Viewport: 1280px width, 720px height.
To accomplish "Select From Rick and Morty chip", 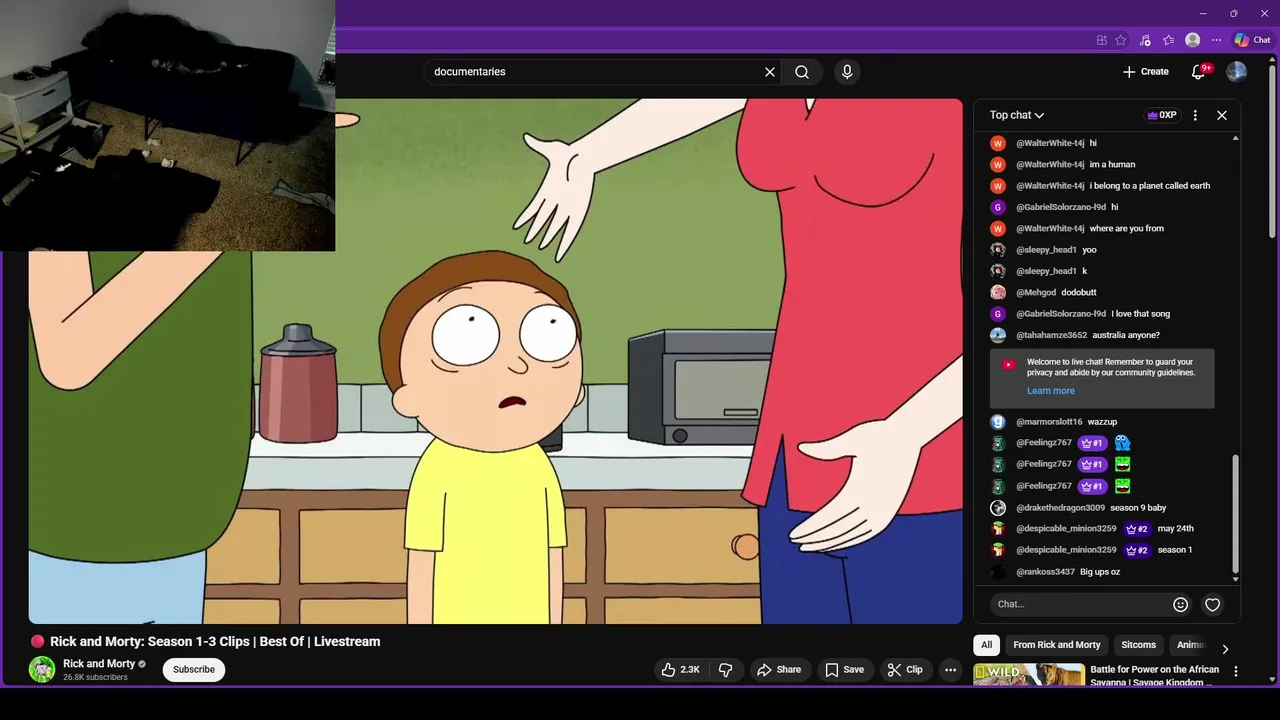I will (x=1056, y=645).
